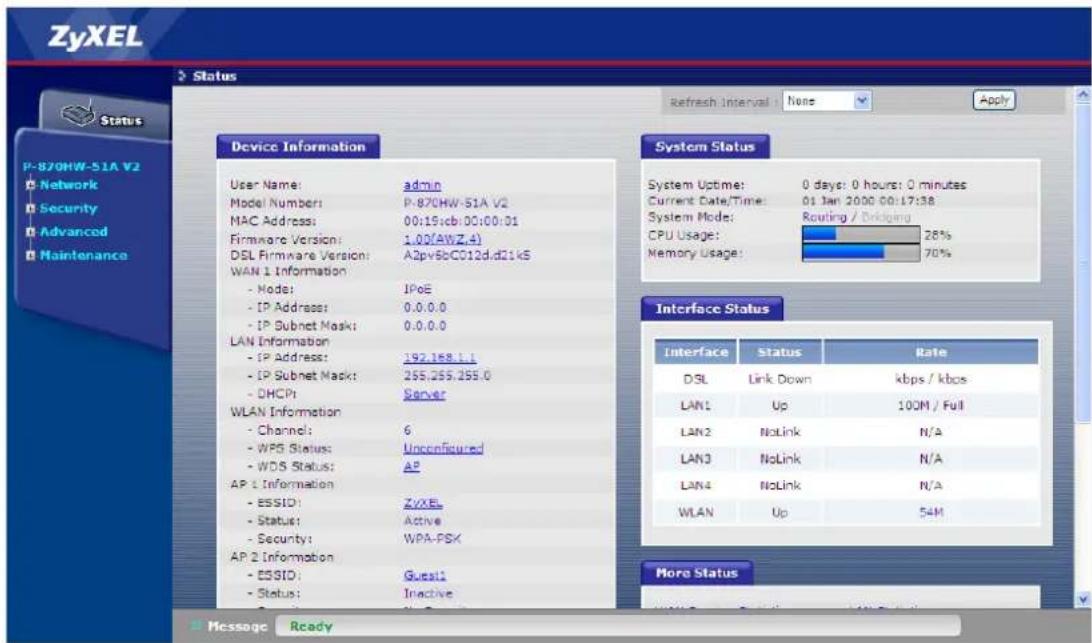Click the DSL firmware version value

click(x=467, y=256)
